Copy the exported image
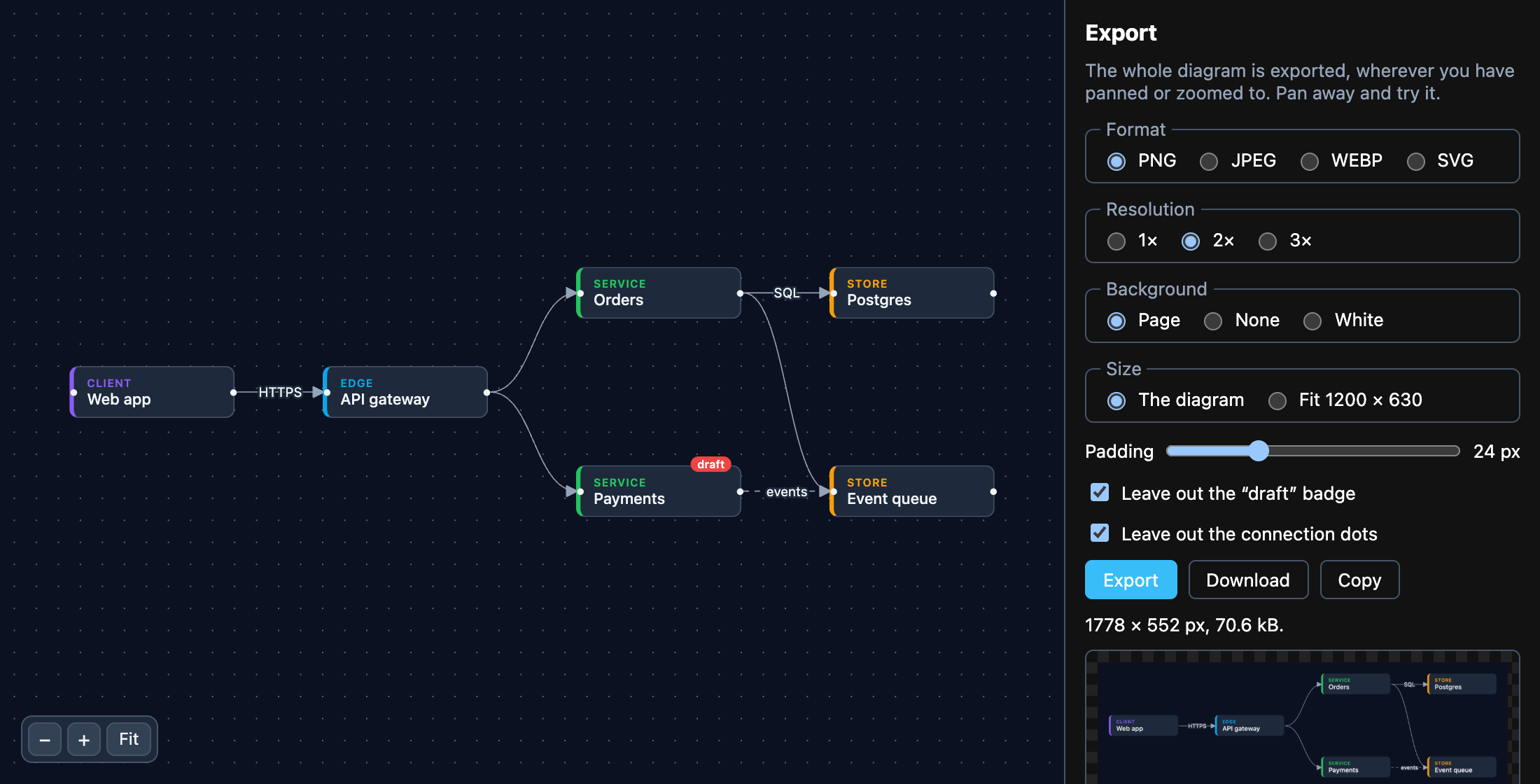 [1359, 580]
